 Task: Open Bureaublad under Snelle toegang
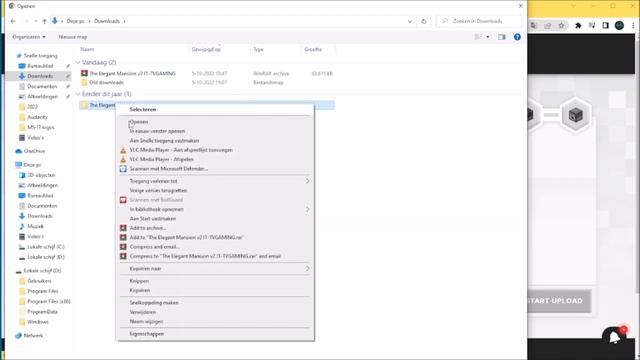pyautogui.click(x=40, y=66)
